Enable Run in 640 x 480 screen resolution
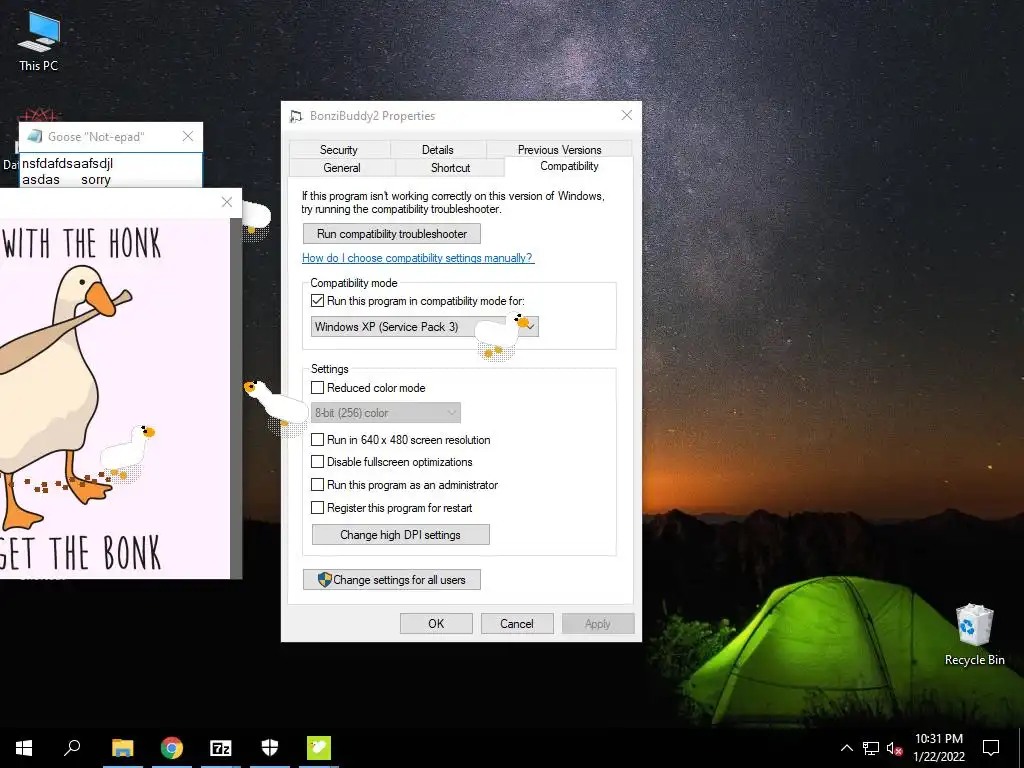 (317, 440)
